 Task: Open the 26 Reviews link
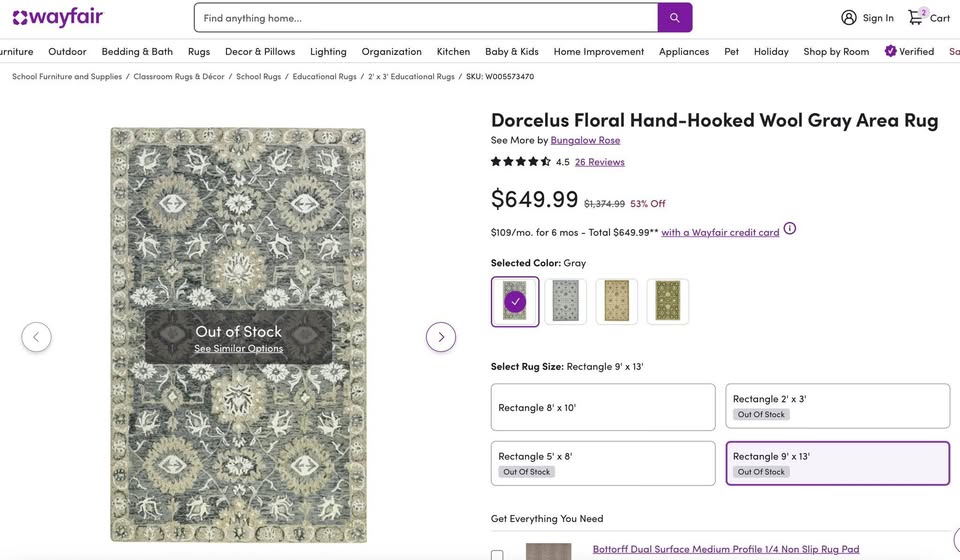600,162
